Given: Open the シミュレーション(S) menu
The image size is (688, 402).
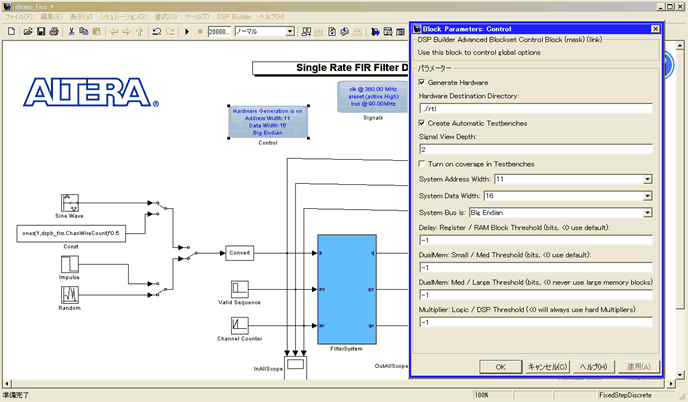Looking at the screenshot, I should (x=122, y=18).
